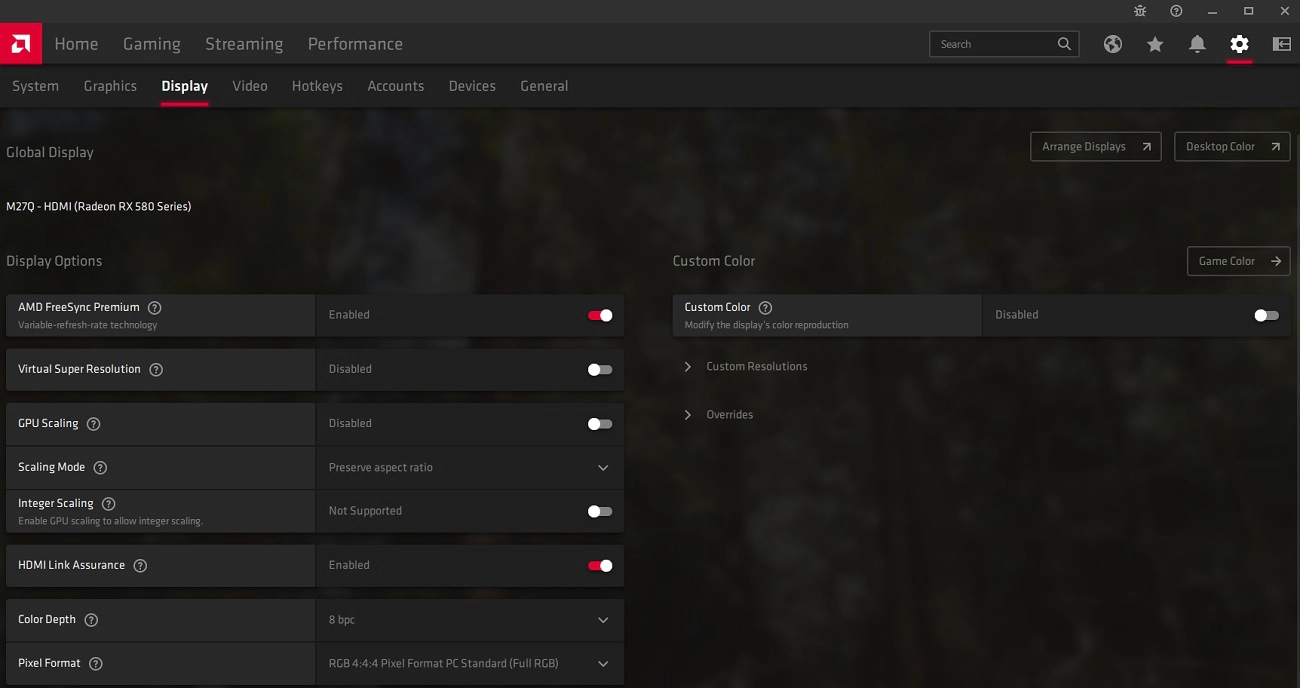Open the settings gear icon
Image resolution: width=1300 pixels, height=688 pixels.
click(1240, 44)
